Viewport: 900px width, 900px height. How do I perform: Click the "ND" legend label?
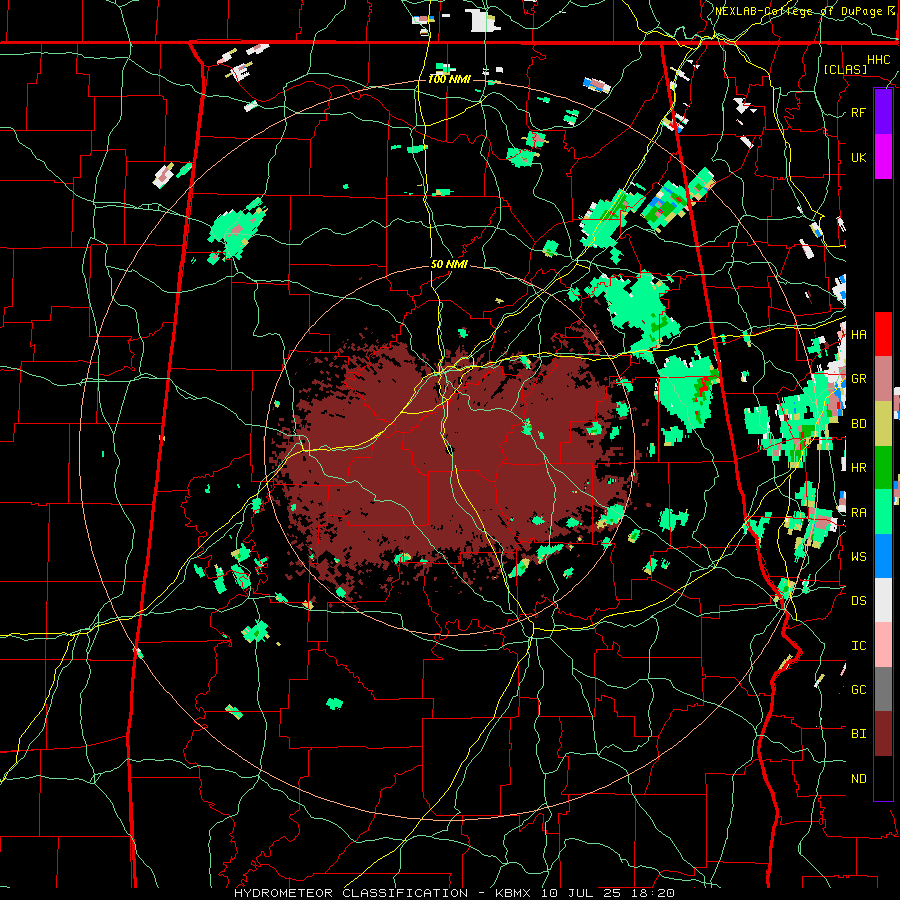point(858,779)
